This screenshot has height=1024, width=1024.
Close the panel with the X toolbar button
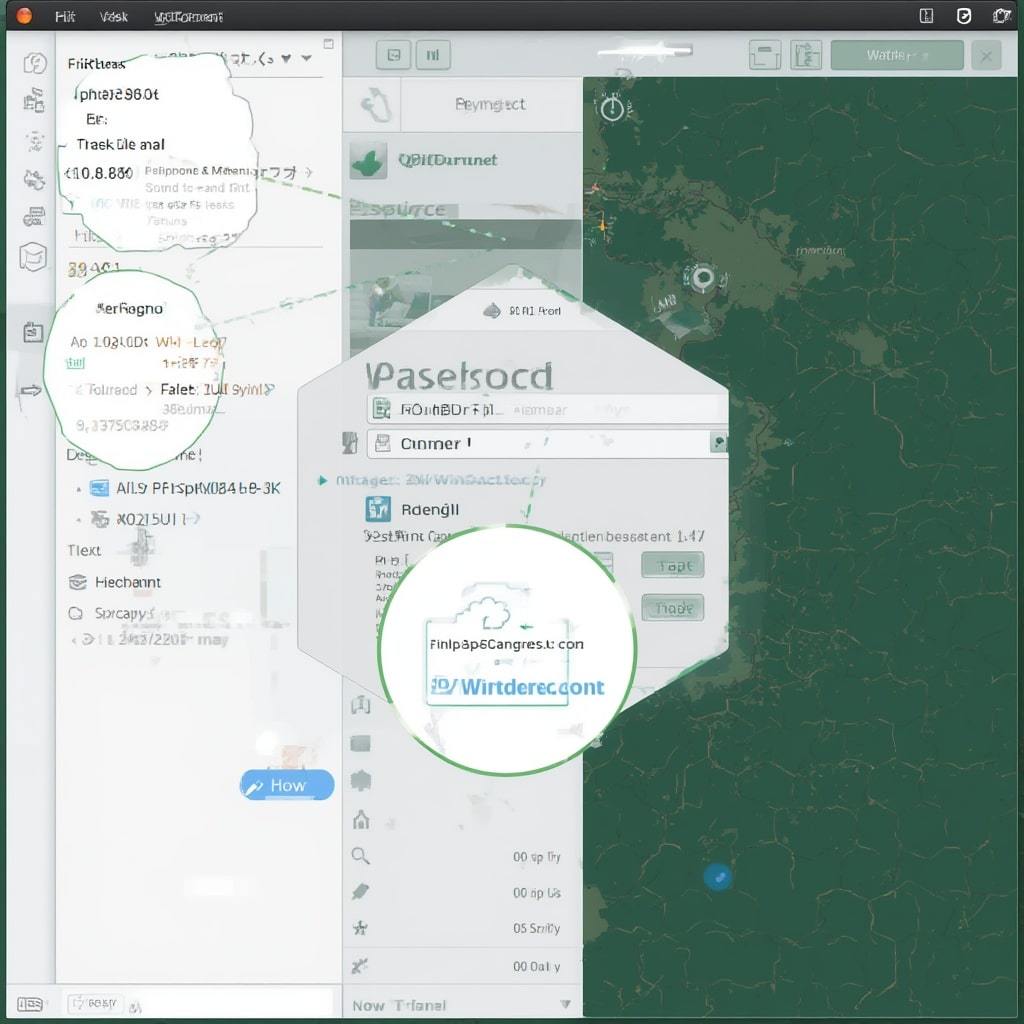986,56
